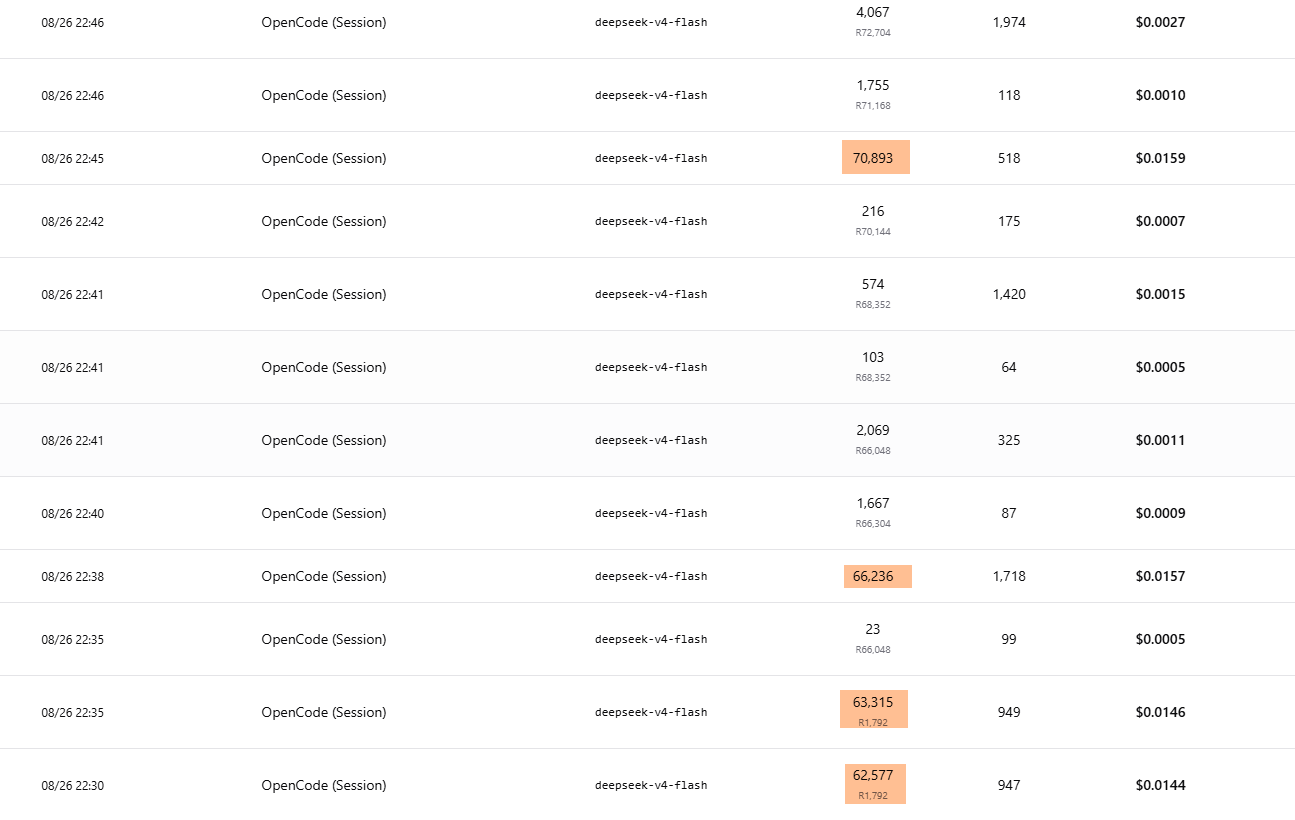Viewport: 1295px width, 820px height.
Task: Click the 1,420 output tokens value
Action: click(1009, 294)
